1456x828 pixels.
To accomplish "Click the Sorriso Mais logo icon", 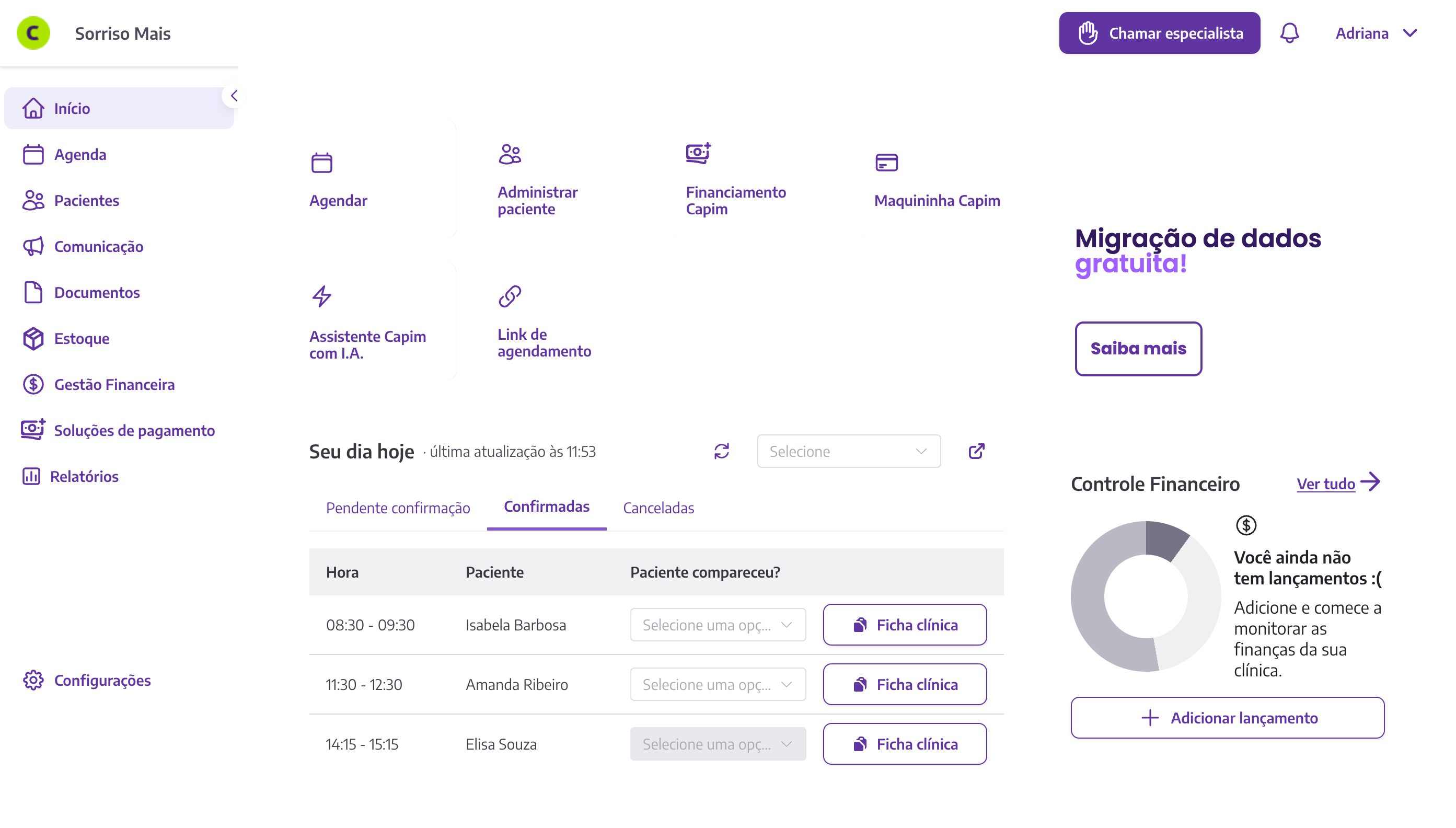I will coord(33,33).
